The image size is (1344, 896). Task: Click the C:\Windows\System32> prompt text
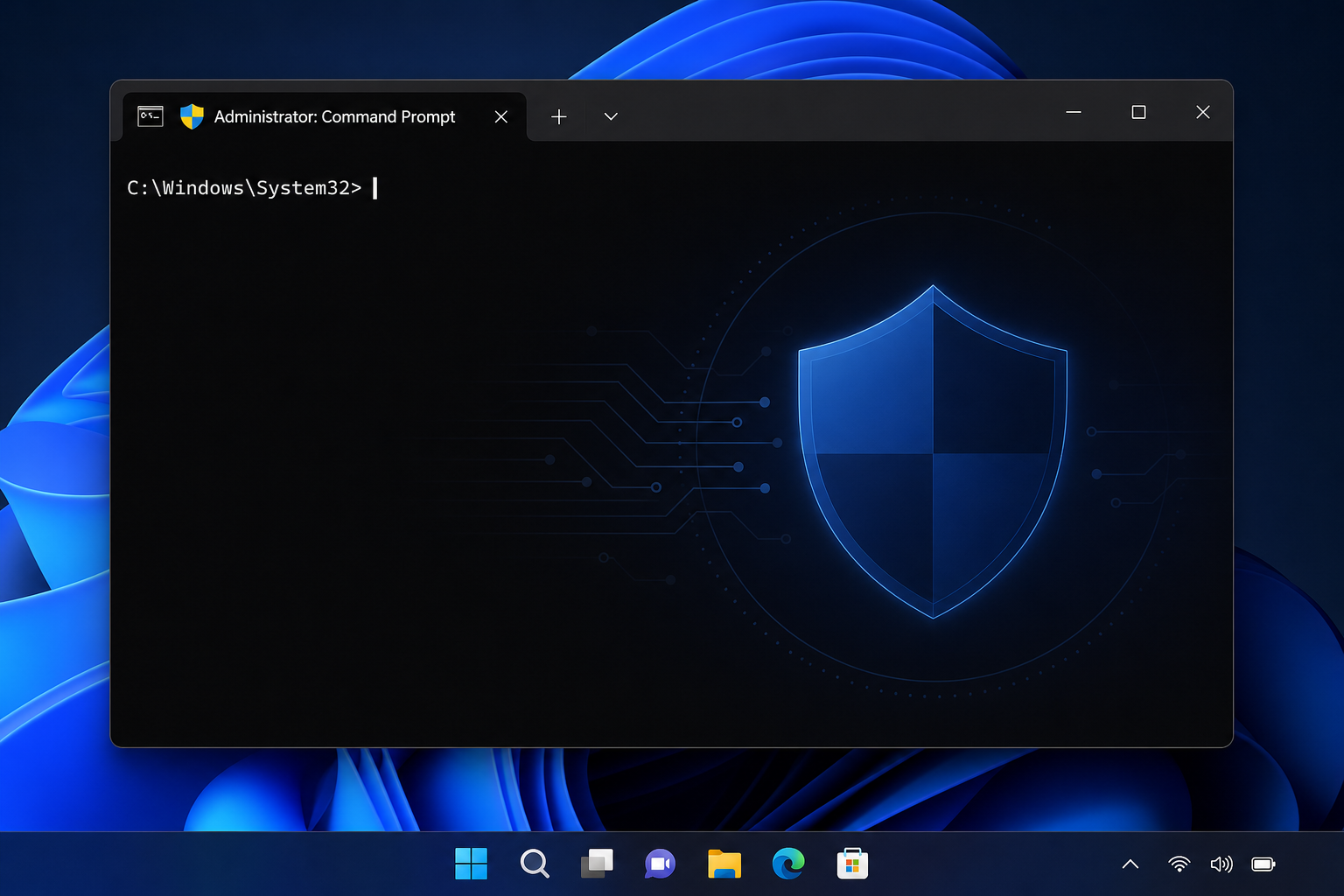pos(244,188)
